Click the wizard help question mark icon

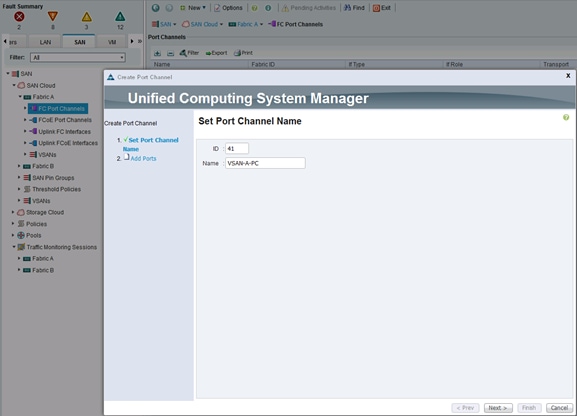[x=566, y=117]
